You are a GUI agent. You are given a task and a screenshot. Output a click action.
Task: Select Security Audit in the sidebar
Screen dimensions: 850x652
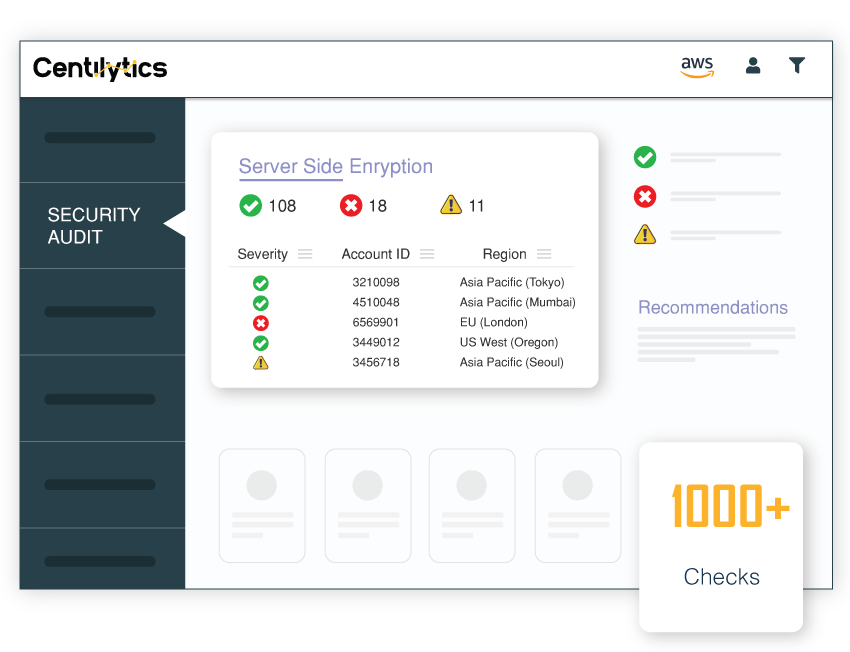click(94, 226)
